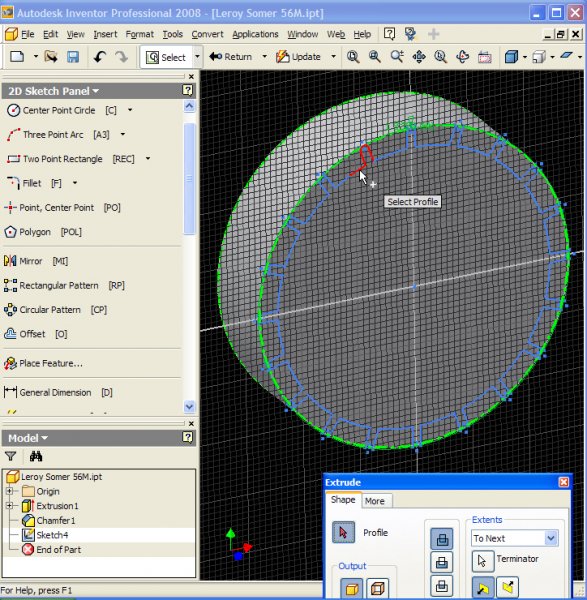Click the Update button
This screenshot has width=587, height=600.
click(x=299, y=57)
